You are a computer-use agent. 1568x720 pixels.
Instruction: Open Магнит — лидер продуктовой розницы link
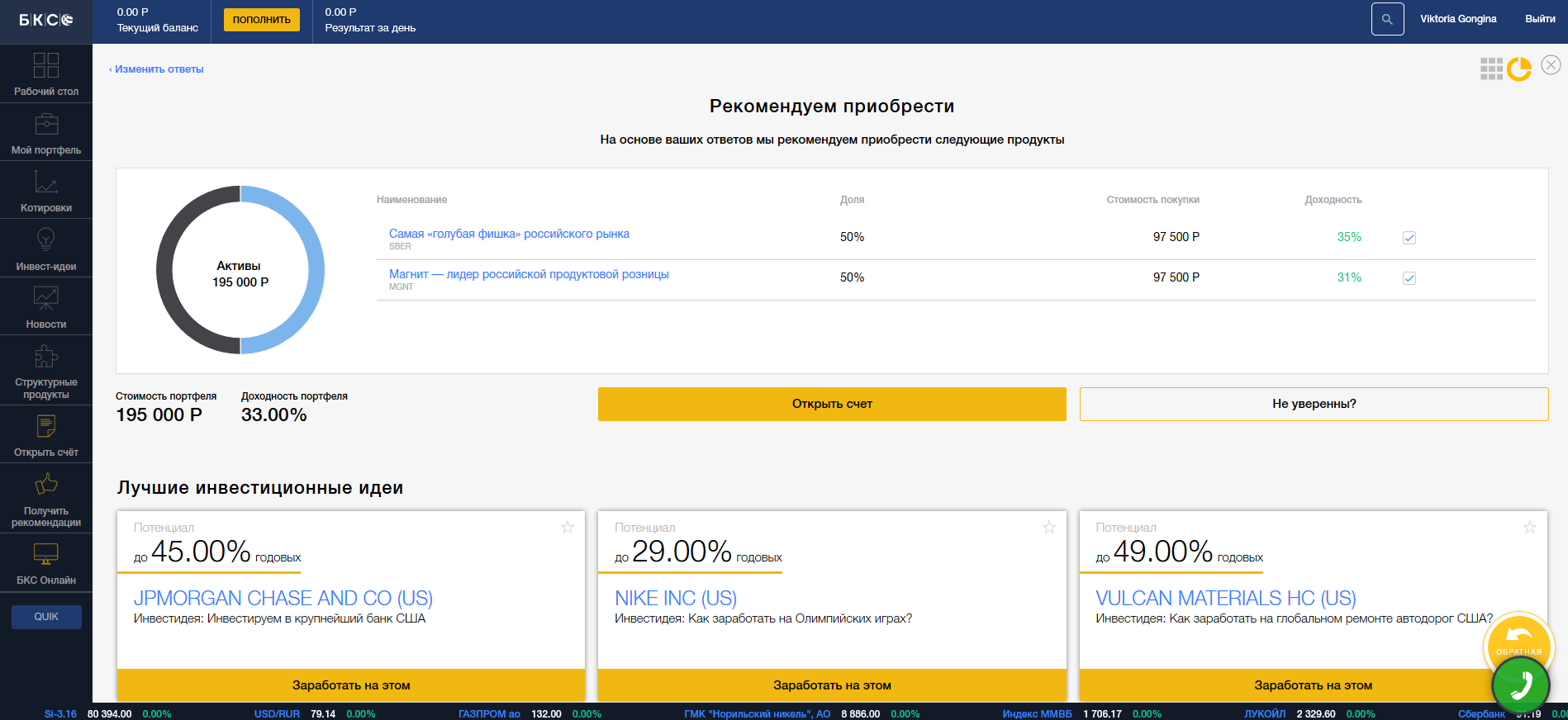coord(529,274)
